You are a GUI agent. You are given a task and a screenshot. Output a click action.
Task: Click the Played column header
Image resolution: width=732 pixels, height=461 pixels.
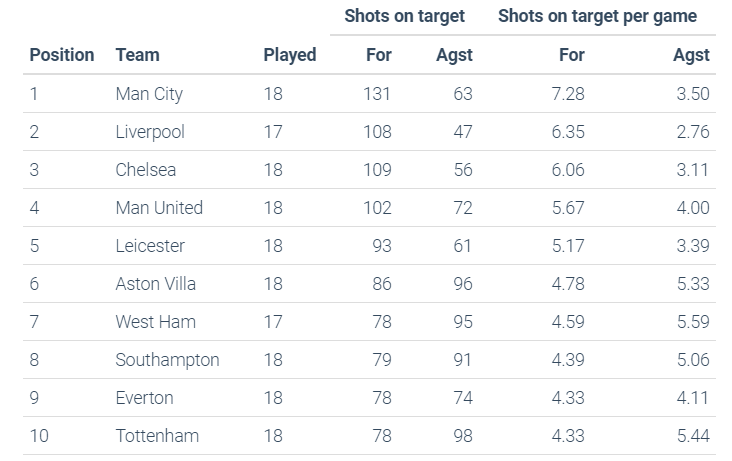coord(290,55)
